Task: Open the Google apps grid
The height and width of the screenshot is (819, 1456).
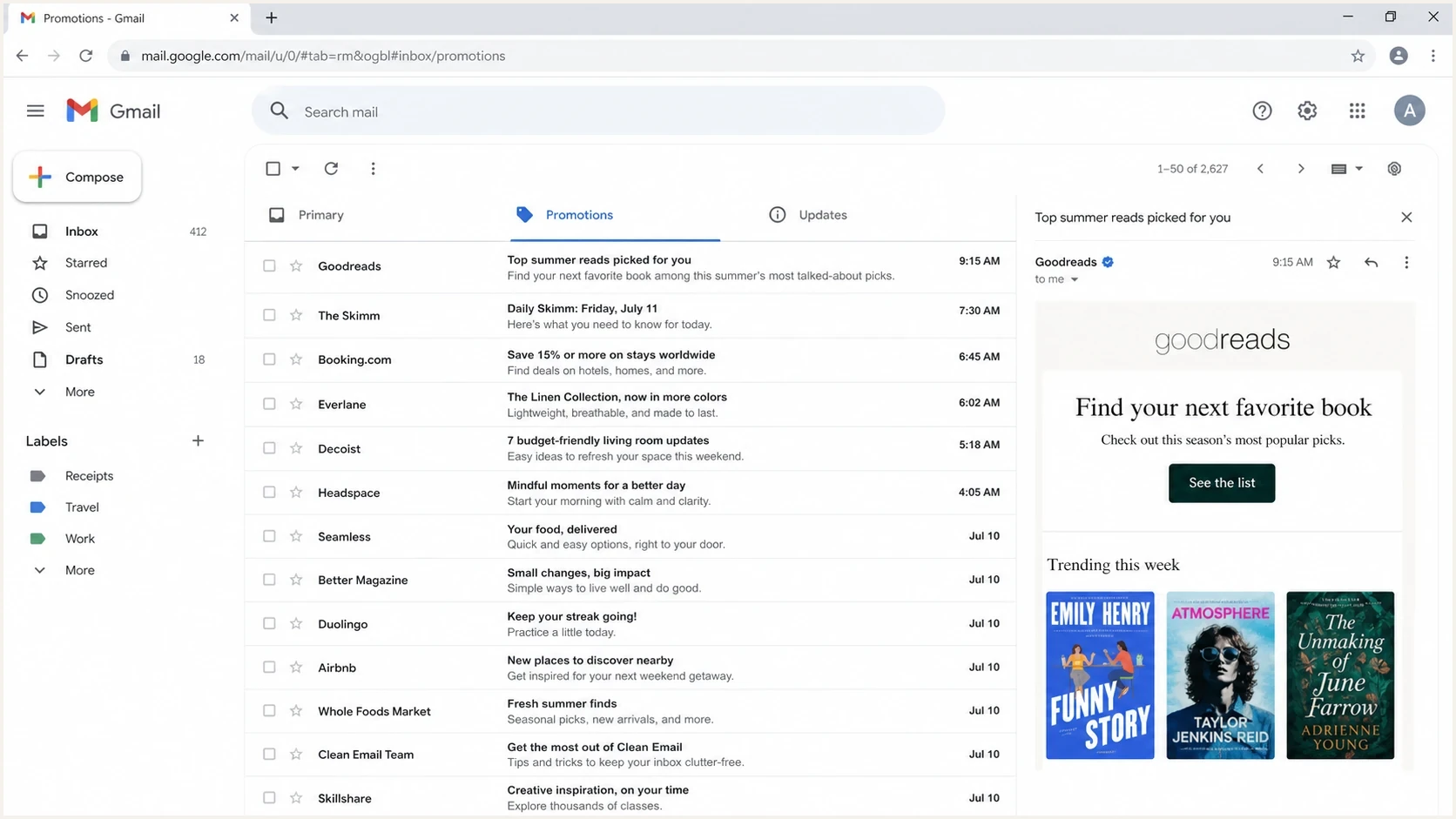Action: pyautogui.click(x=1357, y=111)
